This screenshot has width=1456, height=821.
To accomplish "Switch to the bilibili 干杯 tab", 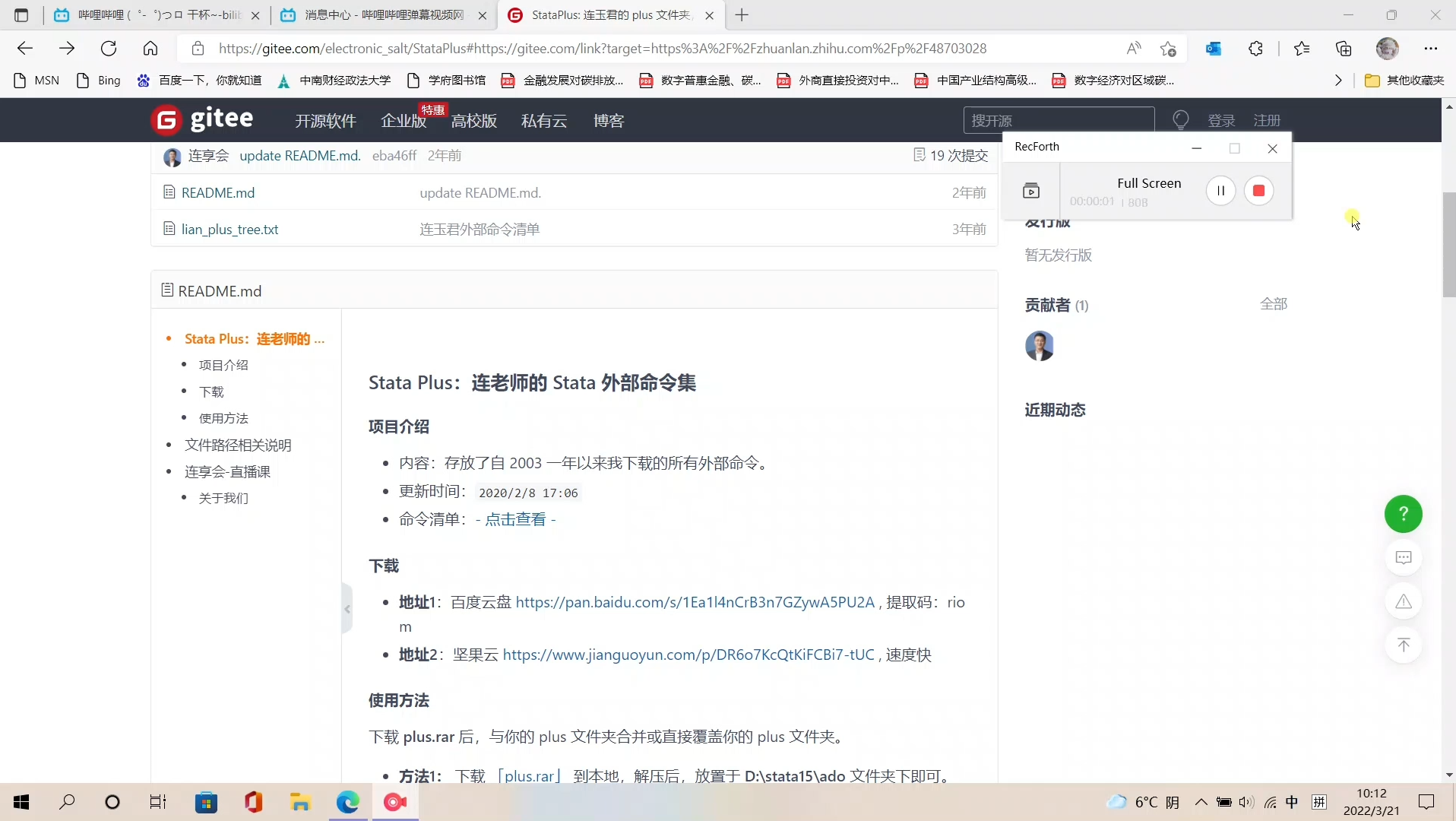I will click(158, 15).
